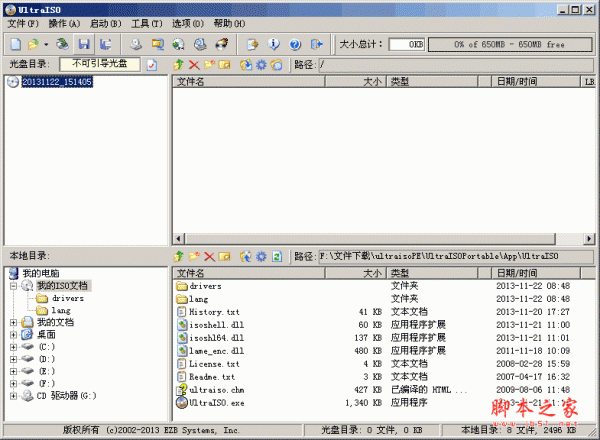The width and height of the screenshot is (600, 440).
Task: Open the 帮助(H) menu
Action: 229,24
